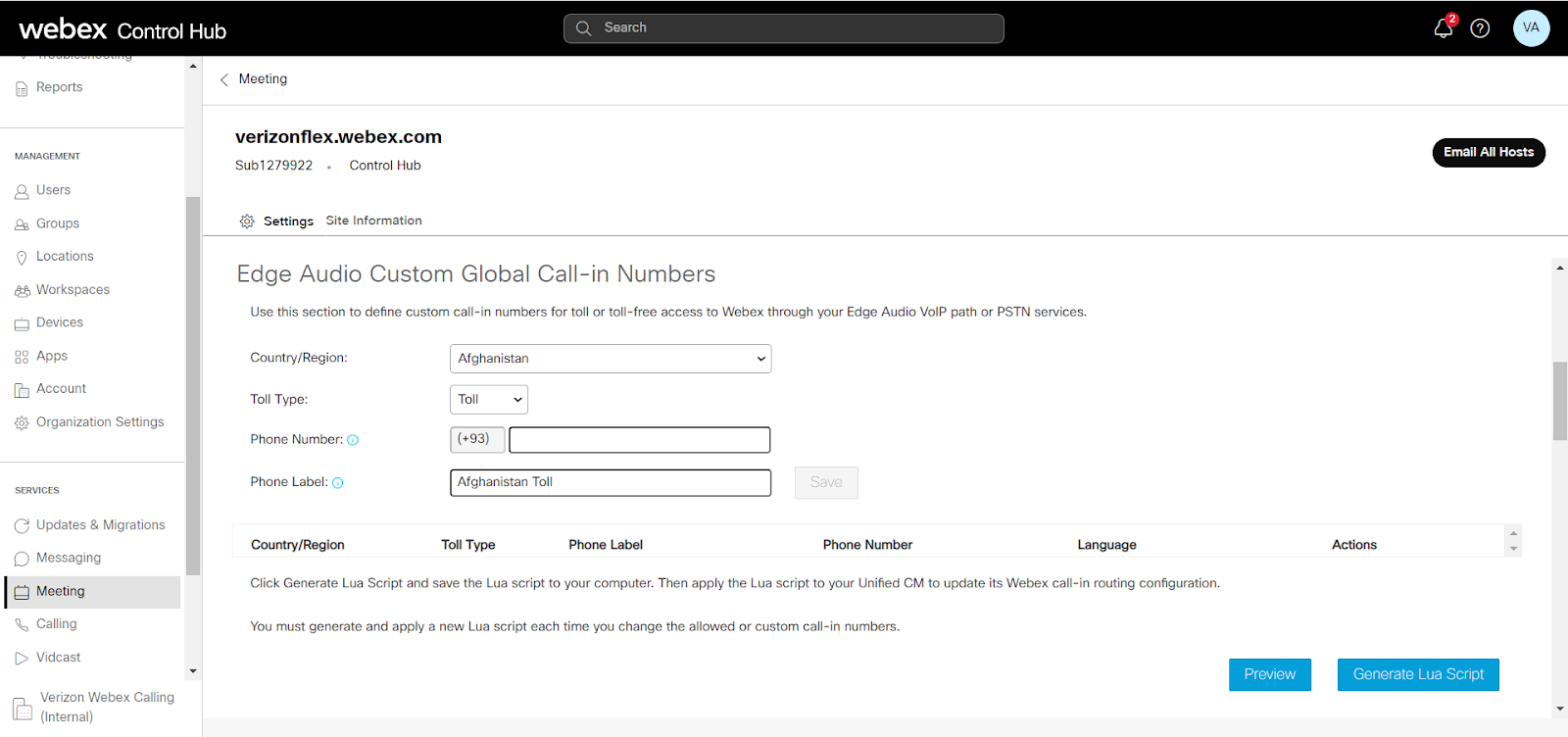Image resolution: width=1568 pixels, height=737 pixels.
Task: Click the main page scroll down arrow
Action: tap(1560, 709)
